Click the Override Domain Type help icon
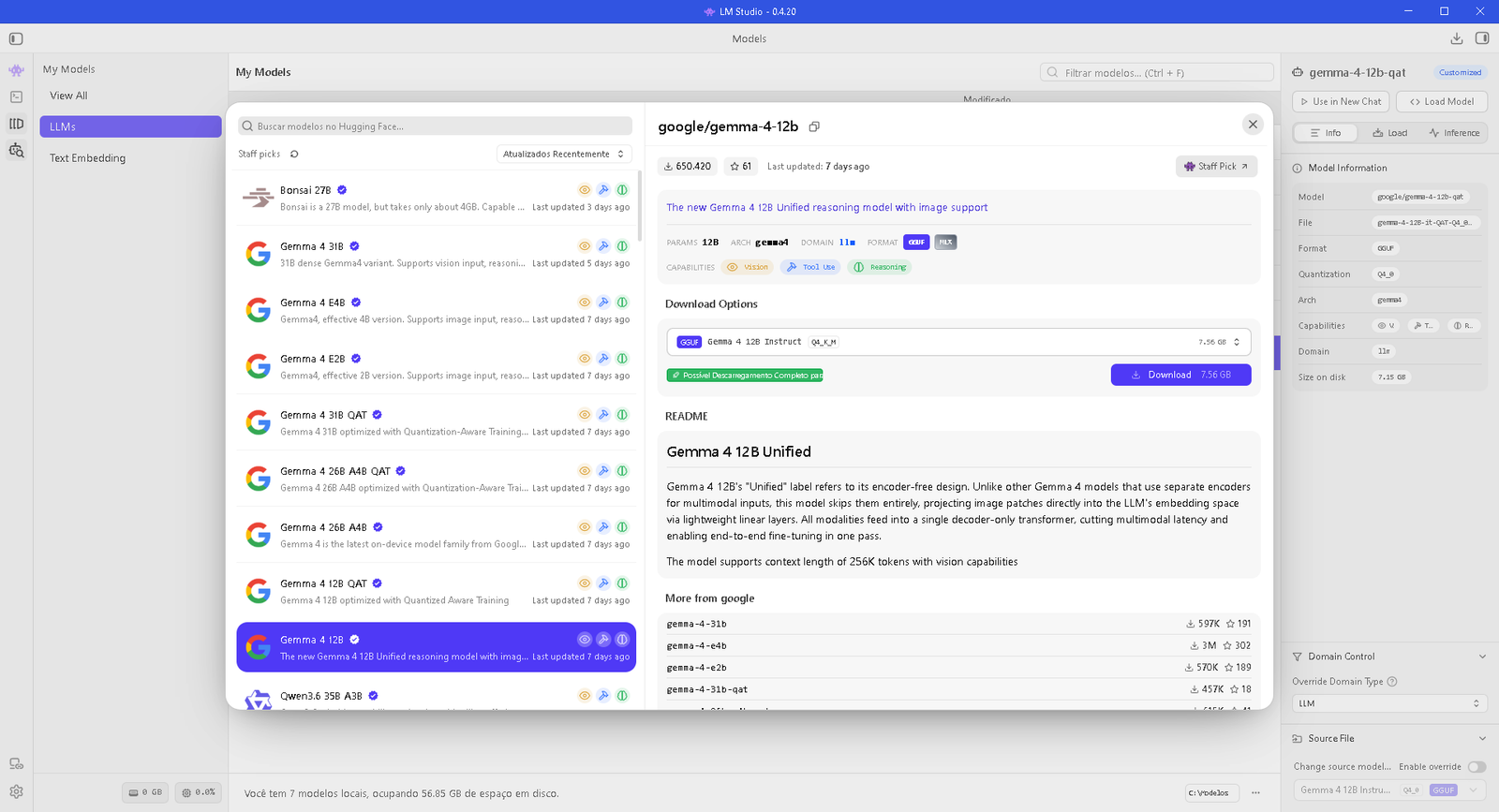 tap(1391, 682)
